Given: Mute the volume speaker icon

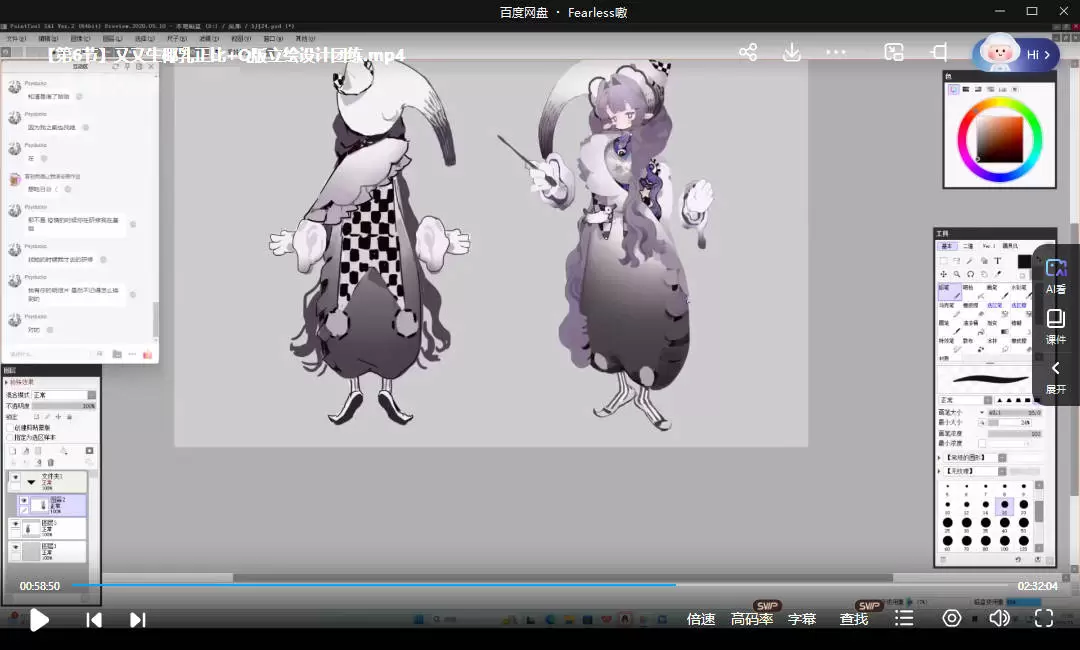Looking at the screenshot, I should point(998,619).
